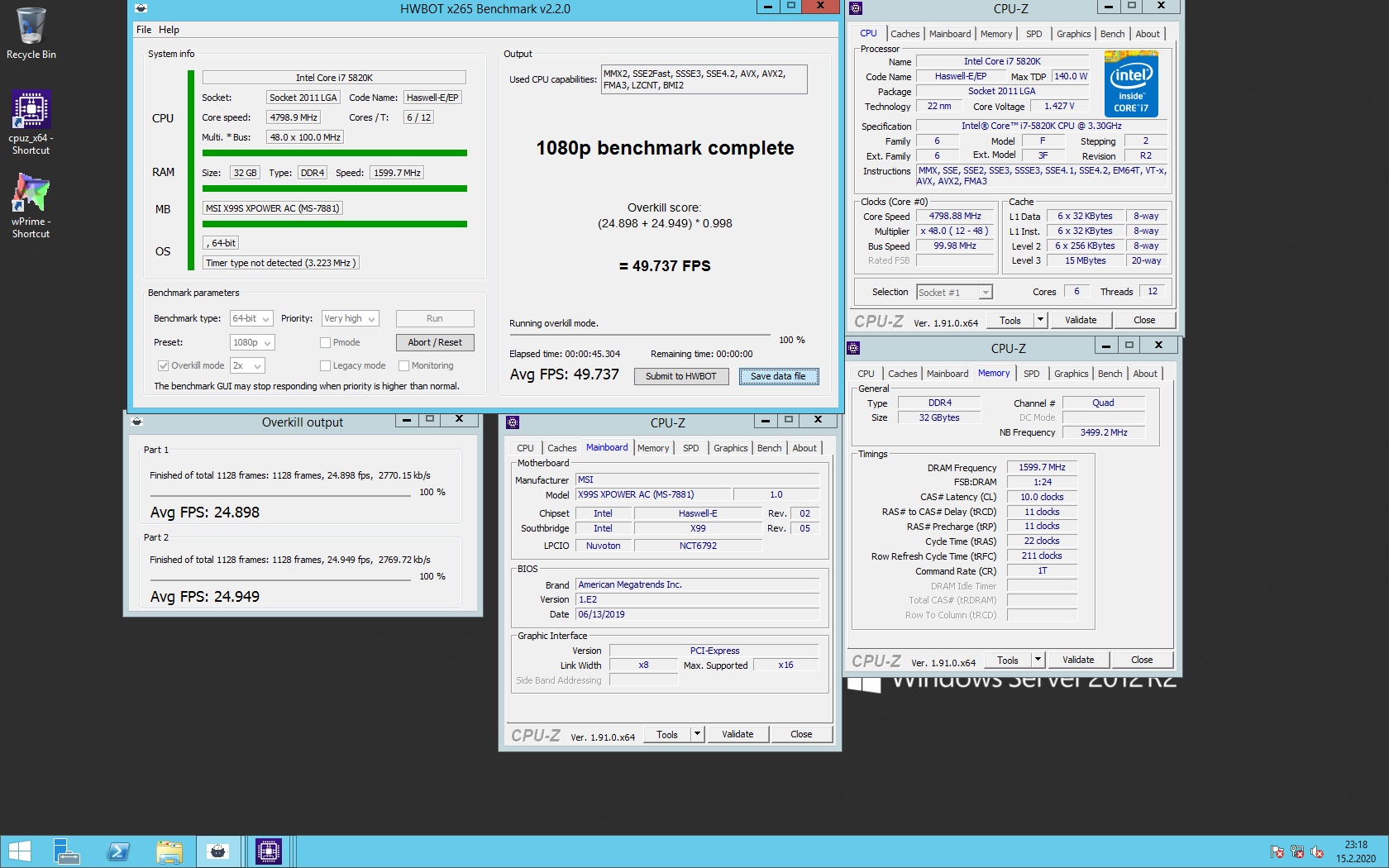1389x868 pixels.
Task: Expand Tools arrow in CPU-Z Memory window
Action: tap(1037, 660)
